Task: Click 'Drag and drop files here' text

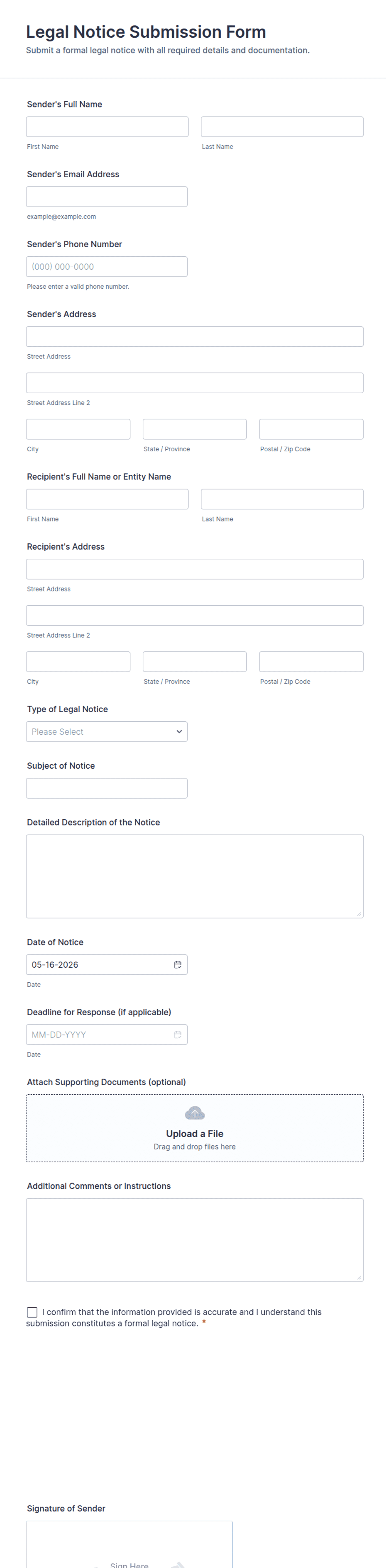Action: (x=195, y=1147)
